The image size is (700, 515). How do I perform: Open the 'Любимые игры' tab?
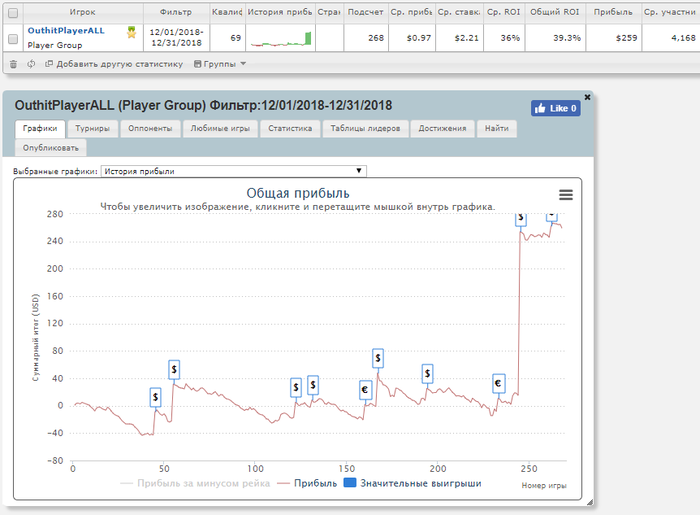[x=220, y=129]
